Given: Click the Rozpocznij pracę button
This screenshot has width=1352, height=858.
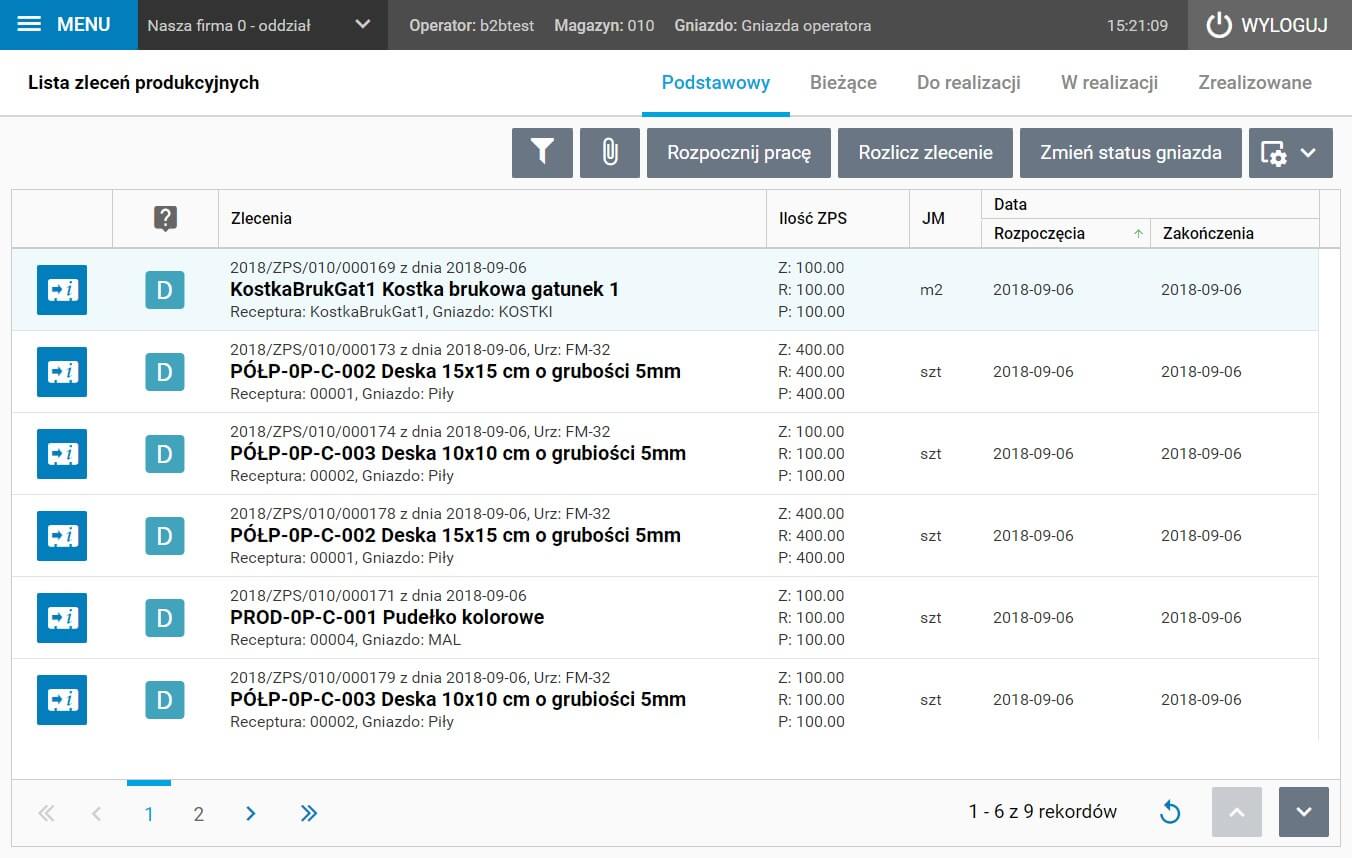Looking at the screenshot, I should pos(739,153).
